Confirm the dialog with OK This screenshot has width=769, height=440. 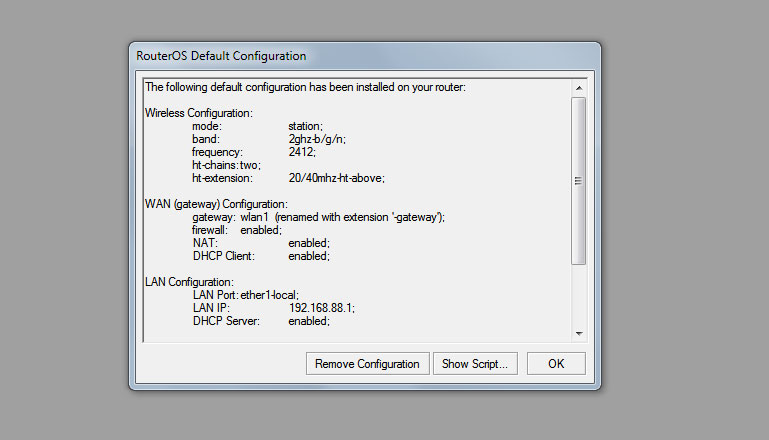point(556,364)
